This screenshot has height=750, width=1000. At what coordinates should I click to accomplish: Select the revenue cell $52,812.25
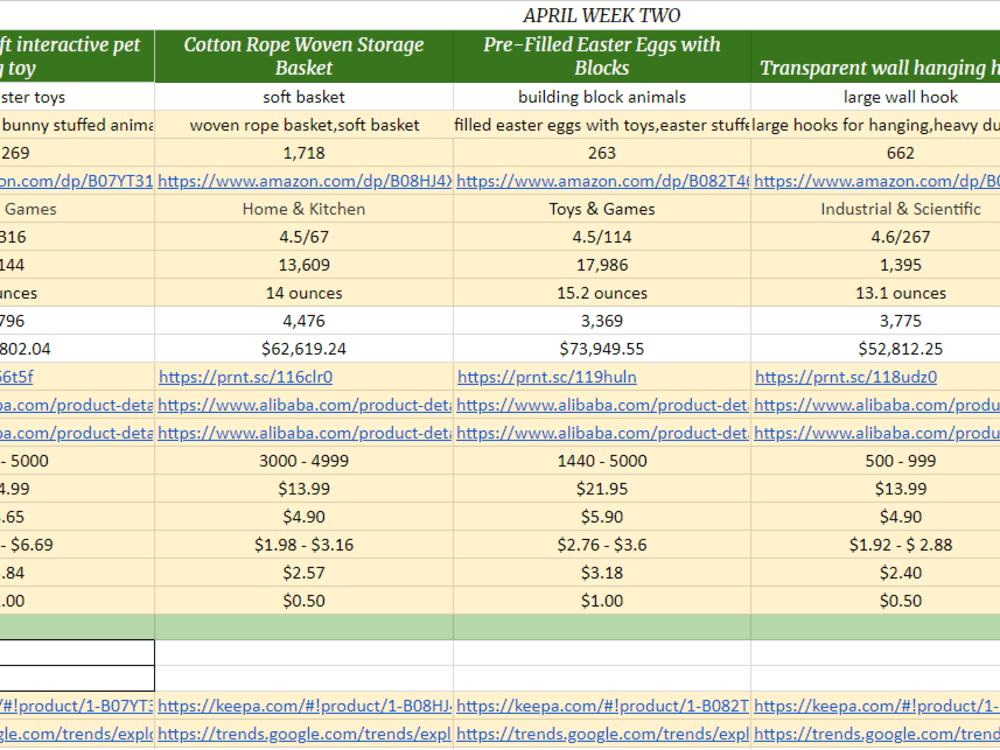pyautogui.click(x=876, y=349)
